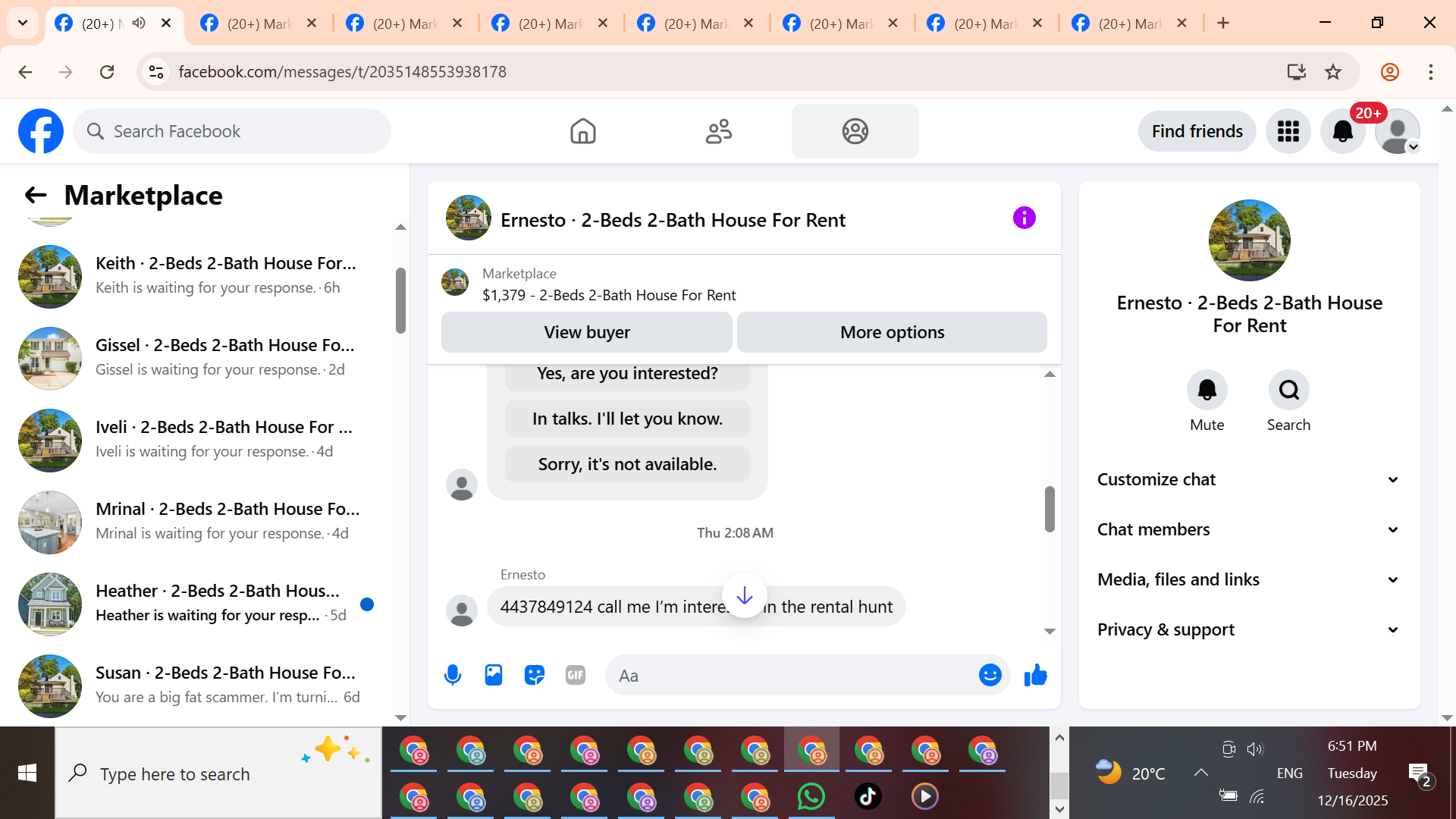
Task: Open WhatsApp from the taskbar
Action: (811, 796)
